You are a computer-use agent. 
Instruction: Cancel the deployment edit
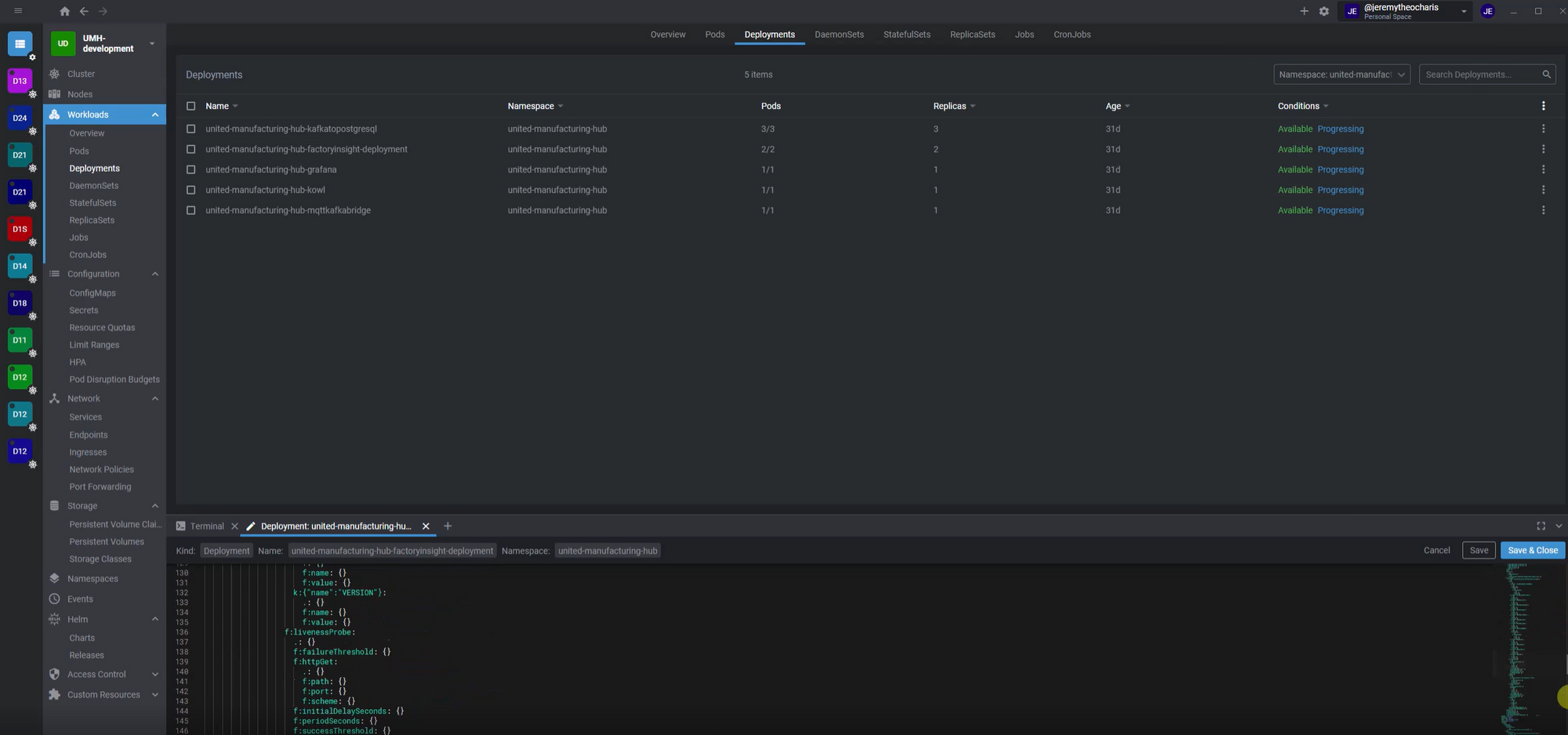1436,551
